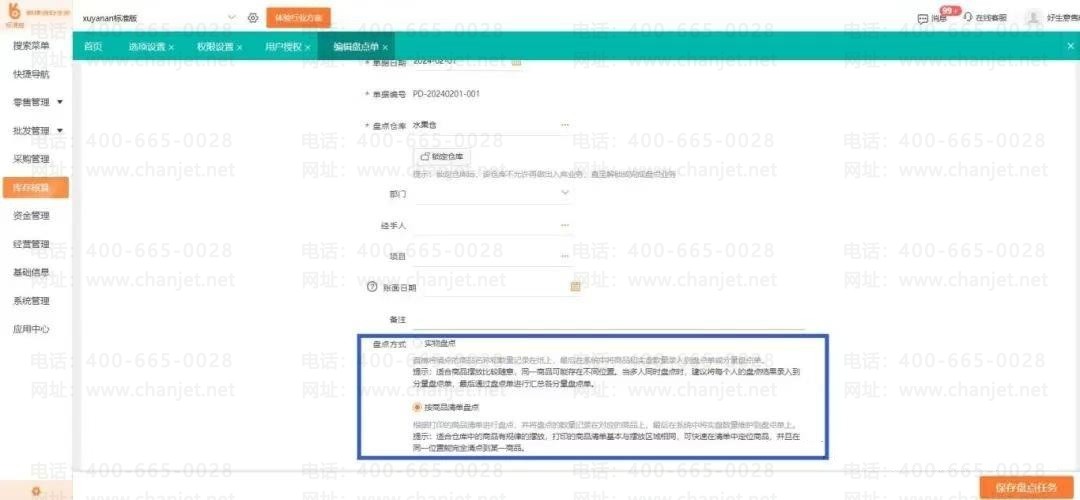The width and height of the screenshot is (1080, 500).
Task: Expand the 批发管理 sidebar menu arrow
Action: 60,130
